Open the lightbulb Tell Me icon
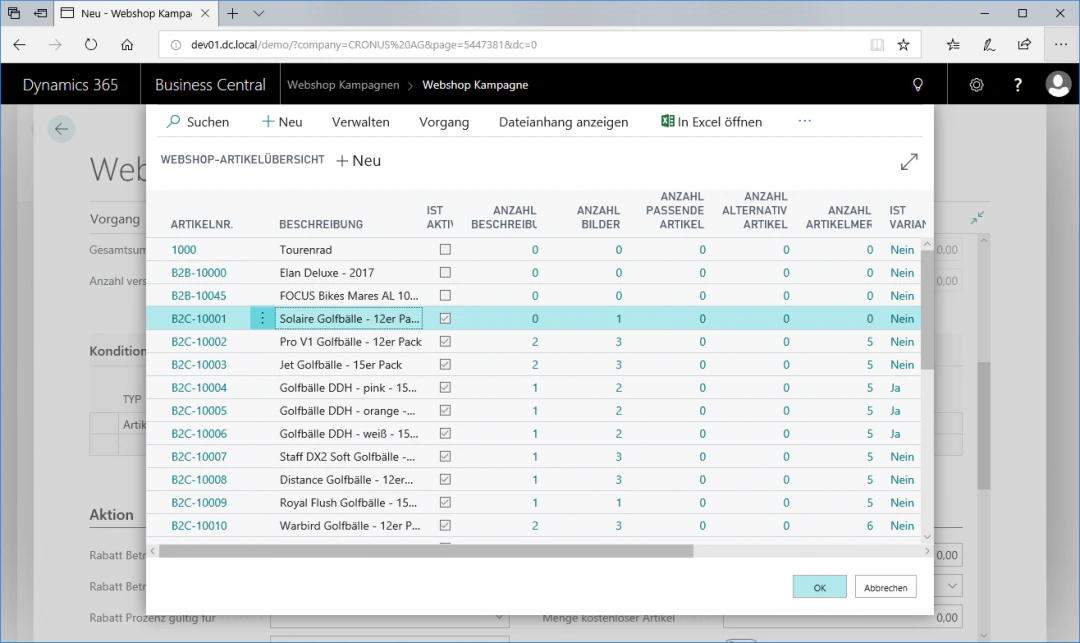The width and height of the screenshot is (1080, 643). [917, 85]
